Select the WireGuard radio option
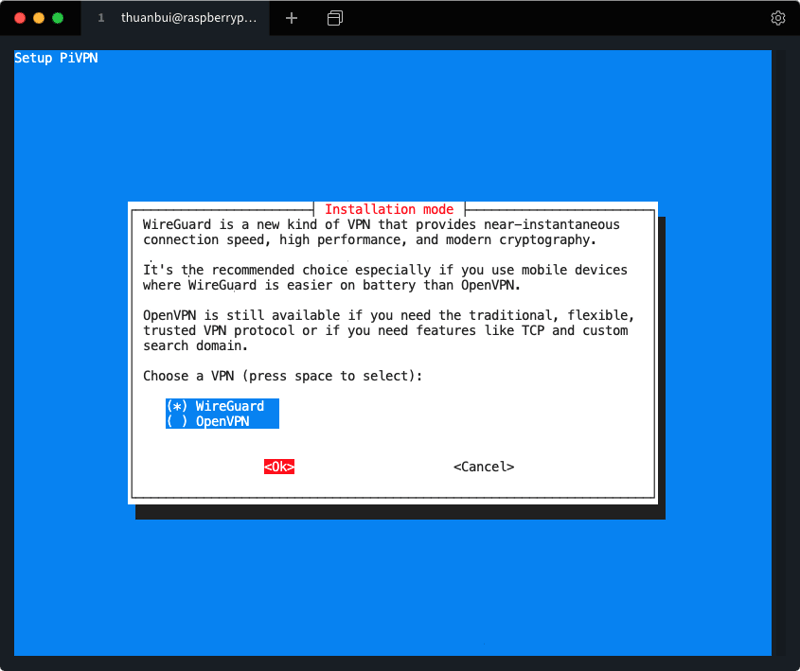 point(177,406)
